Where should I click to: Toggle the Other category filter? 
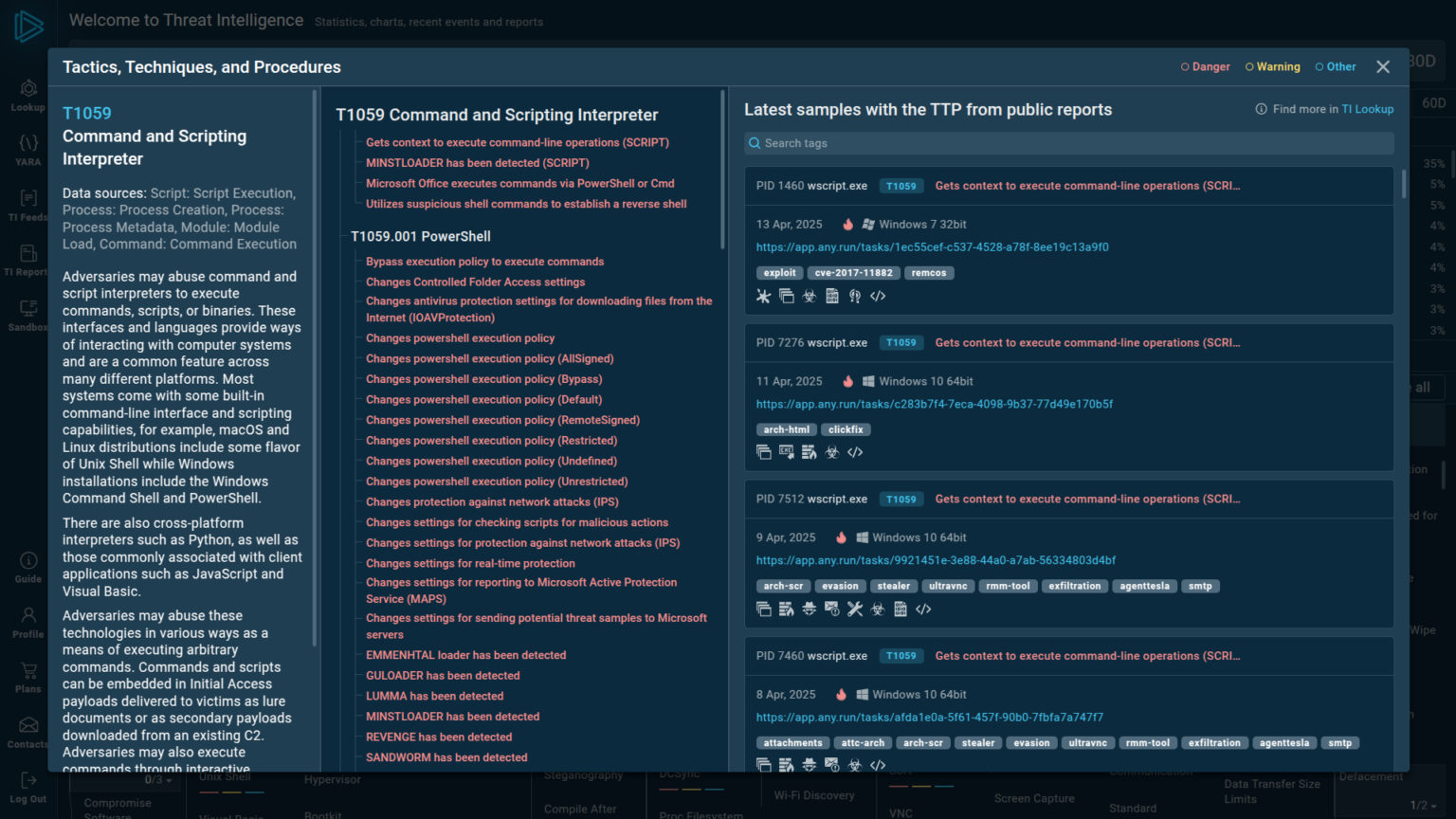click(x=1335, y=66)
